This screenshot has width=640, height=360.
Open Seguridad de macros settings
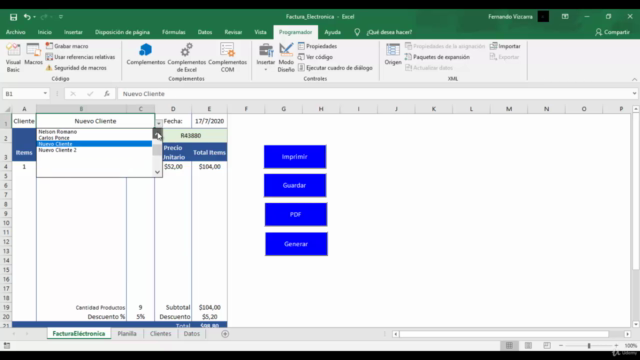76,68
